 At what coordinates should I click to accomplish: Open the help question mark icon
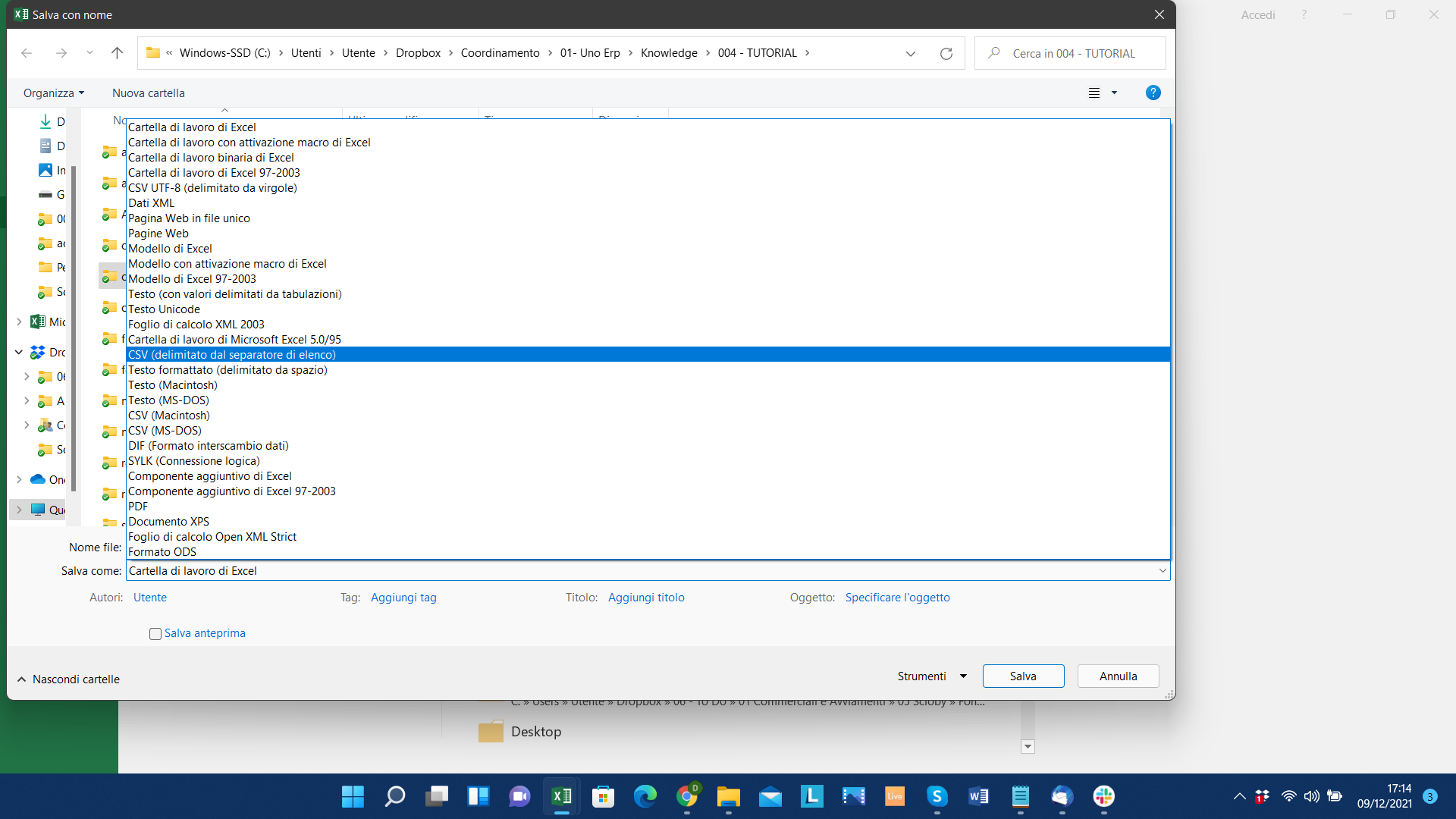(x=1153, y=93)
